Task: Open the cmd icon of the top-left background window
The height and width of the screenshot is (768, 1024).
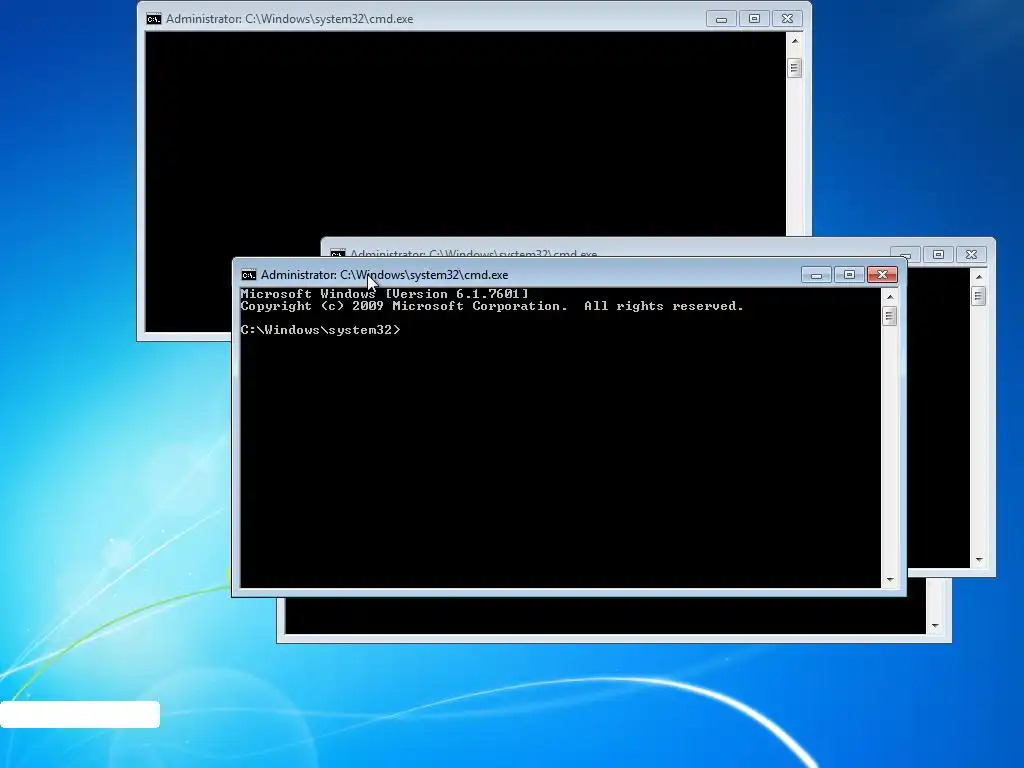Action: pos(153,19)
